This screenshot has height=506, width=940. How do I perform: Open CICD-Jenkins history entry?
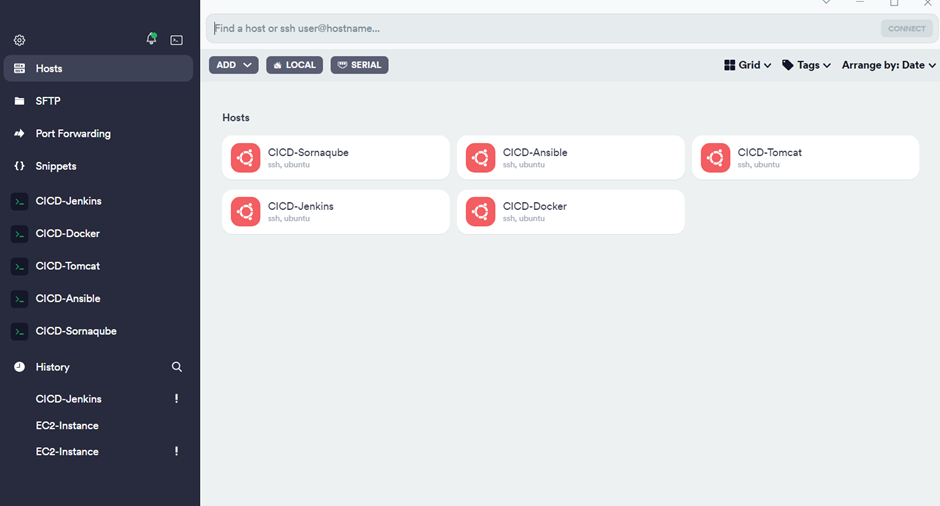pyautogui.click(x=68, y=399)
